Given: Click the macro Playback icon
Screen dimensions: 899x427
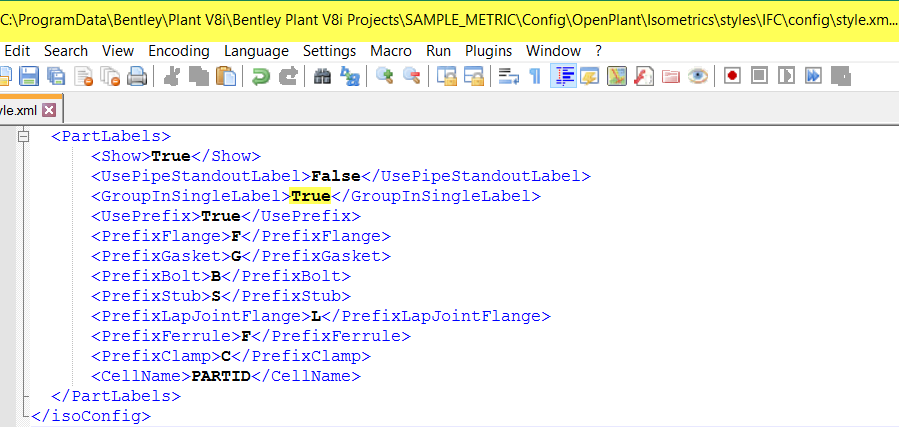Looking at the screenshot, I should 787,76.
